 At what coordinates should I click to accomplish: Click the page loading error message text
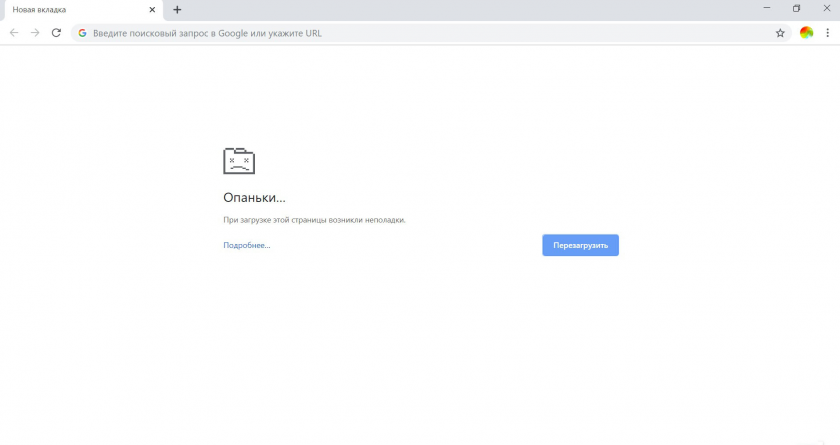(x=314, y=220)
